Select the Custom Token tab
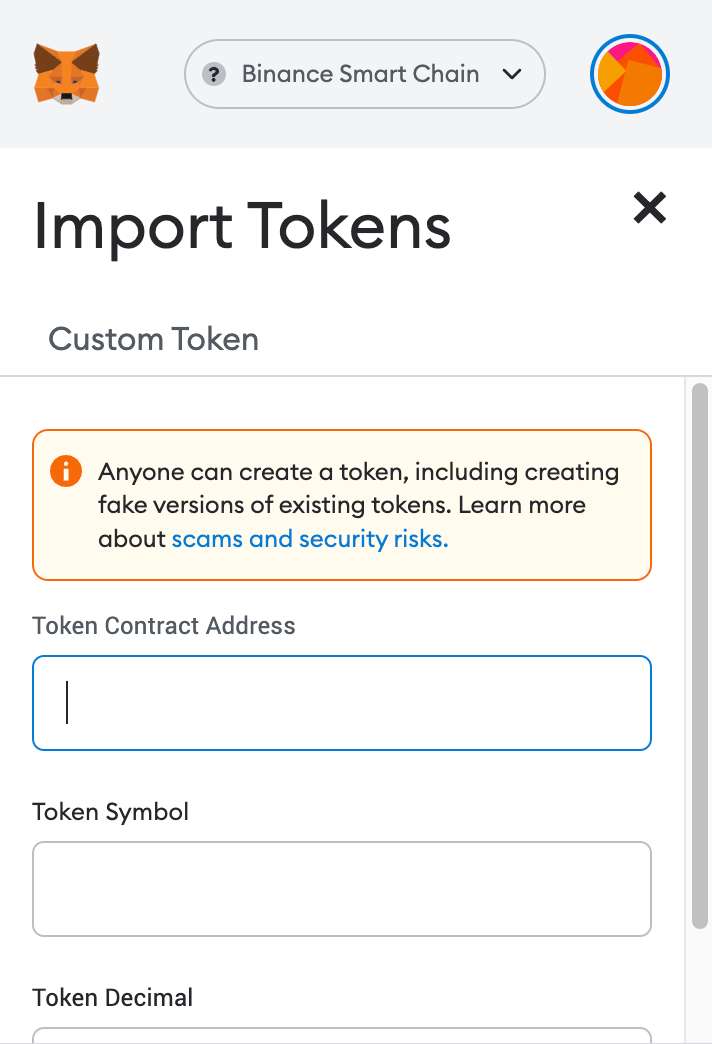This screenshot has height=1044, width=712. click(x=154, y=339)
